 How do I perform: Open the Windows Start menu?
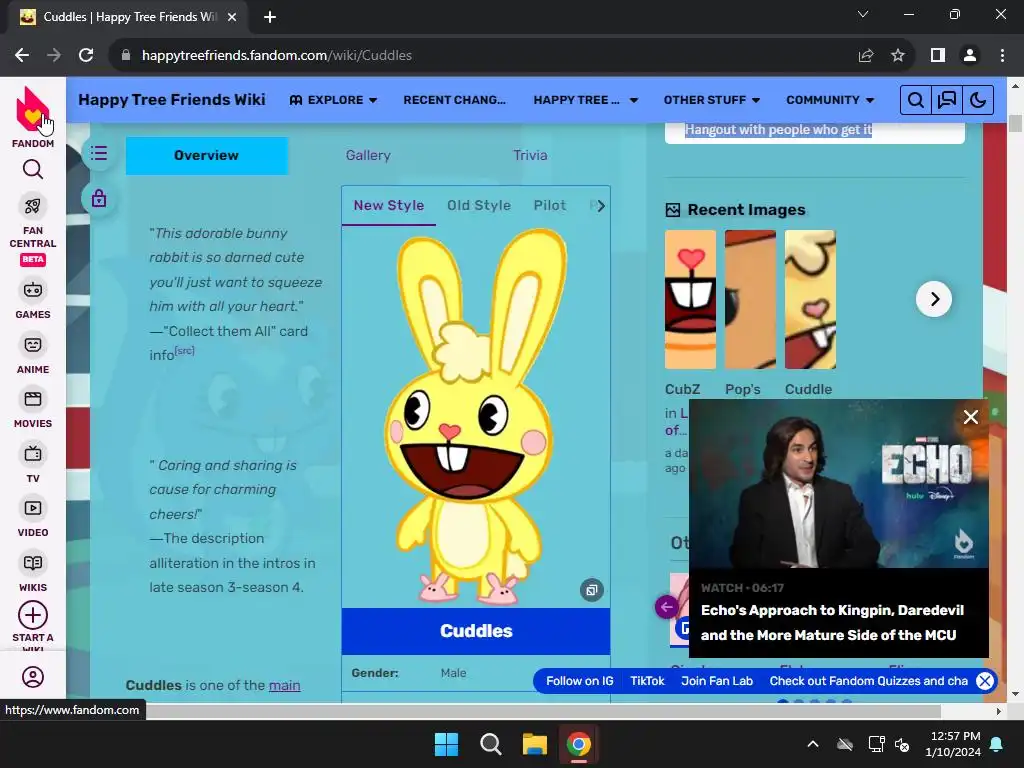(447, 744)
